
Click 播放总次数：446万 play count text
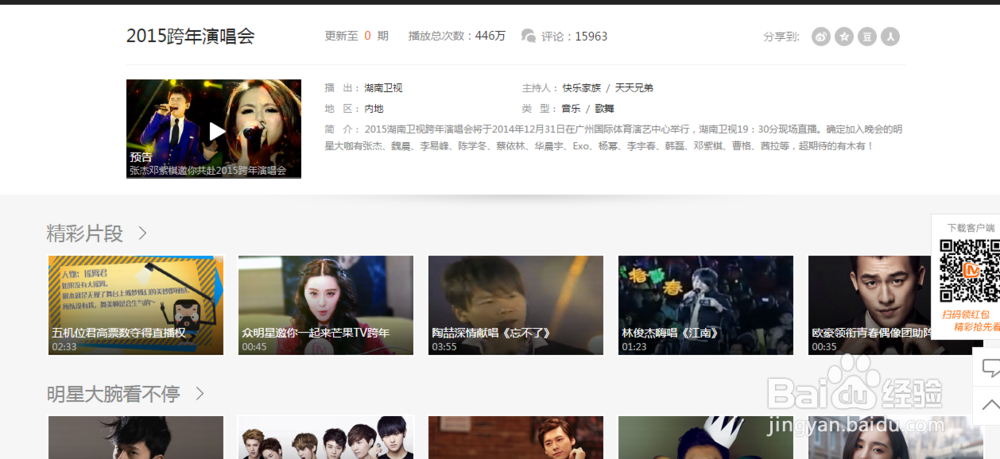click(x=457, y=36)
